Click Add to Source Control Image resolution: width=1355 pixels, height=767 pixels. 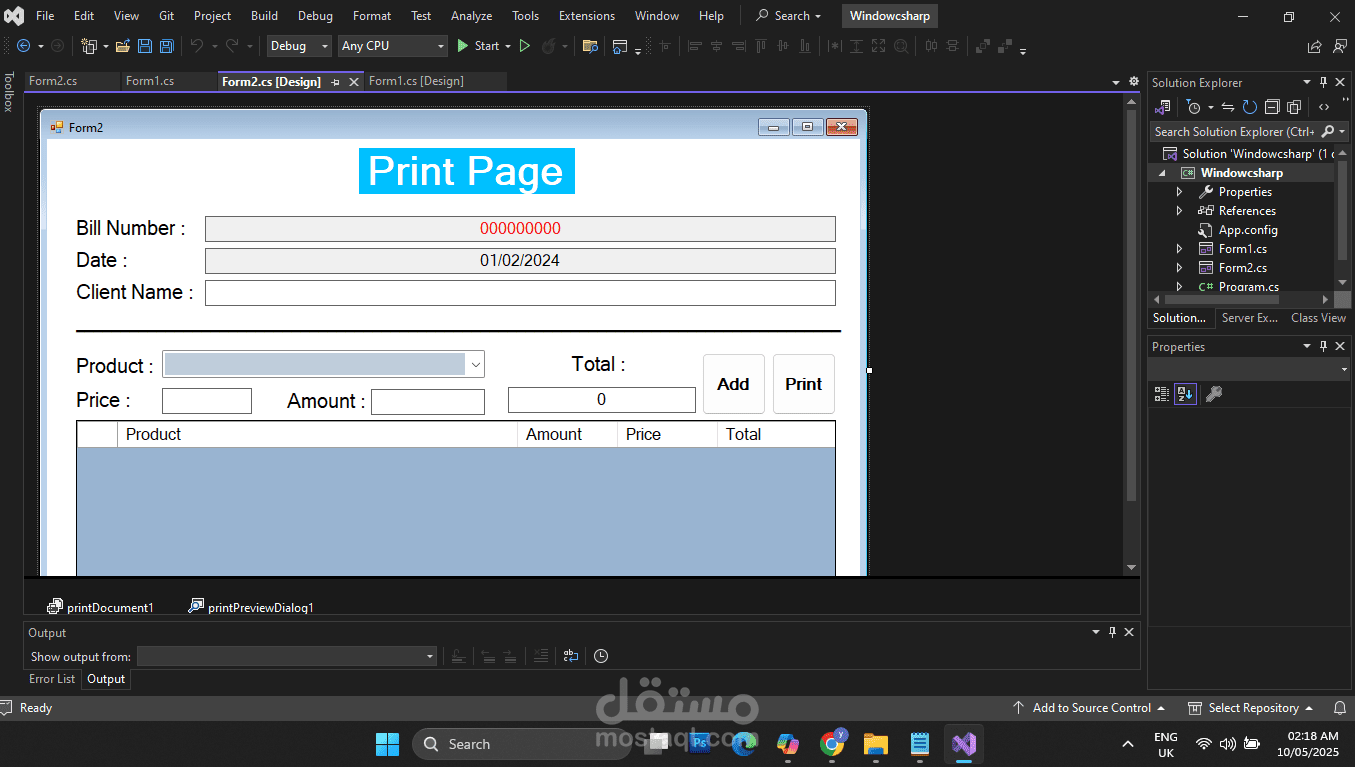[1091, 708]
